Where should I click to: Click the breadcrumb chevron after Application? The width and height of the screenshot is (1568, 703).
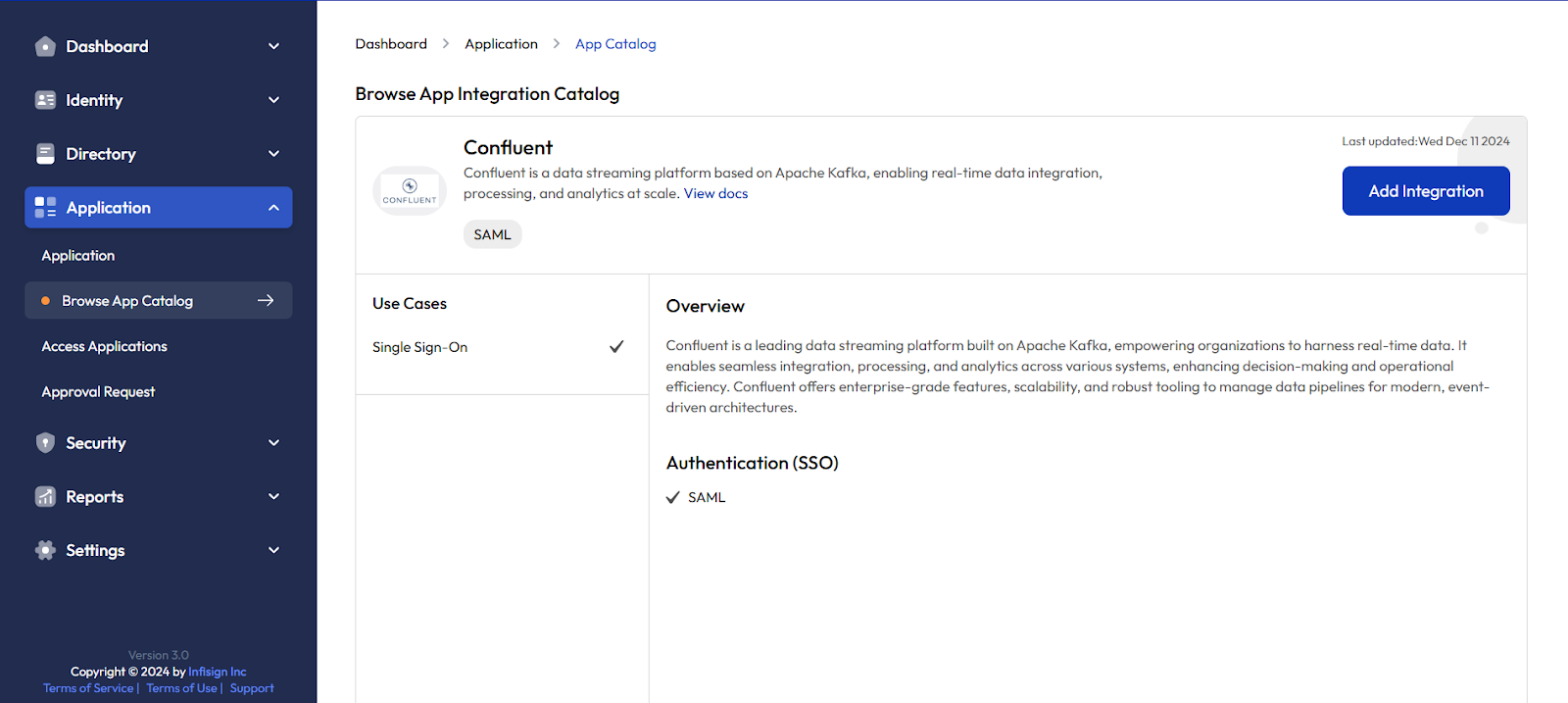[557, 43]
